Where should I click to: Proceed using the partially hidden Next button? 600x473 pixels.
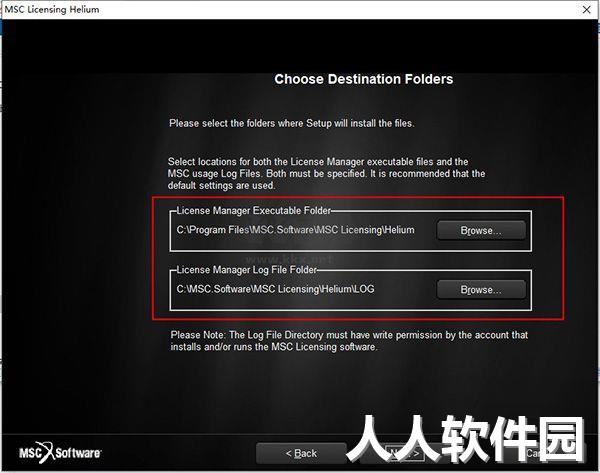pyautogui.click(x=405, y=454)
